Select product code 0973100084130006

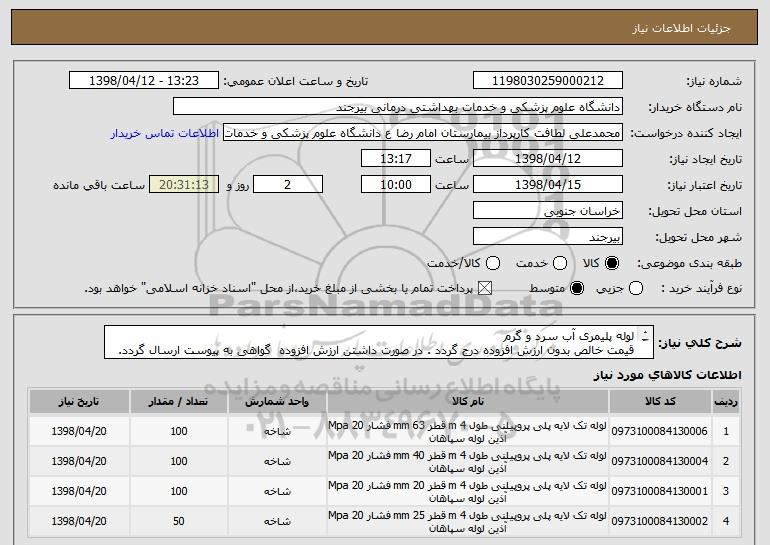[x=660, y=432]
